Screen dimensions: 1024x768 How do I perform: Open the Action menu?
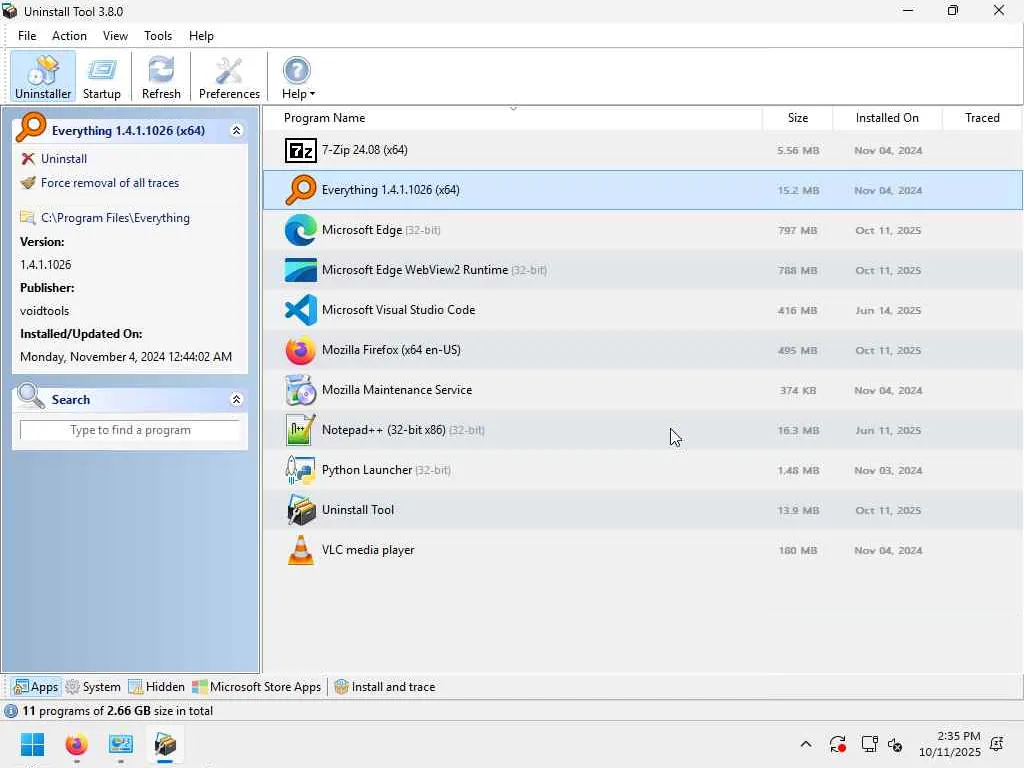[x=69, y=36]
